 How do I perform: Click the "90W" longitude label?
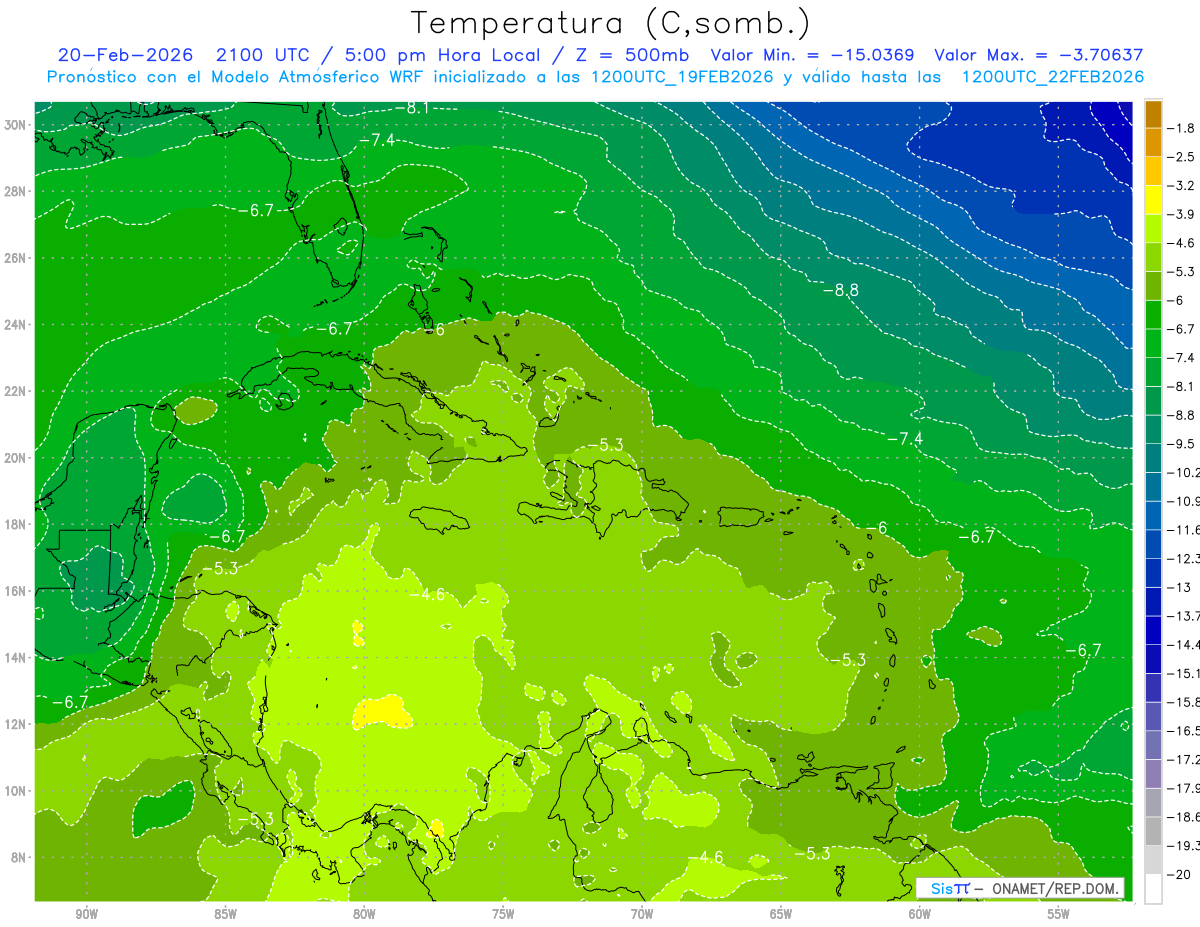tap(86, 914)
